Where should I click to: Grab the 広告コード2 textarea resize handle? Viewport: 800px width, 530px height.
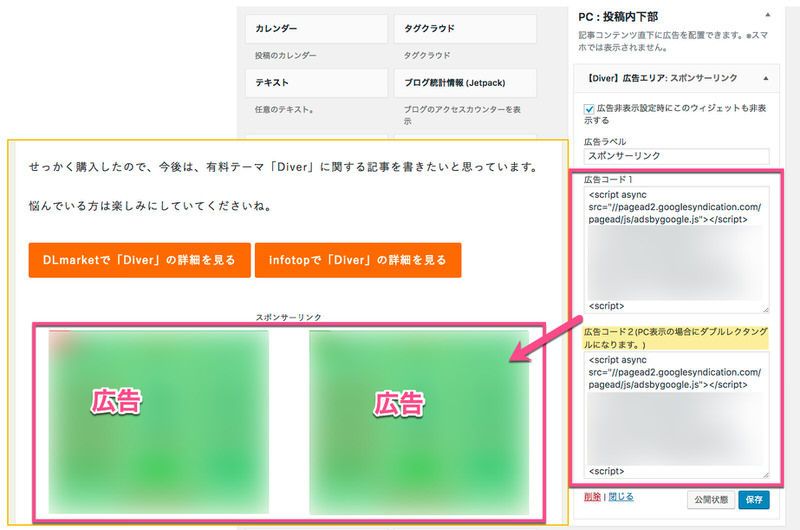[765, 474]
